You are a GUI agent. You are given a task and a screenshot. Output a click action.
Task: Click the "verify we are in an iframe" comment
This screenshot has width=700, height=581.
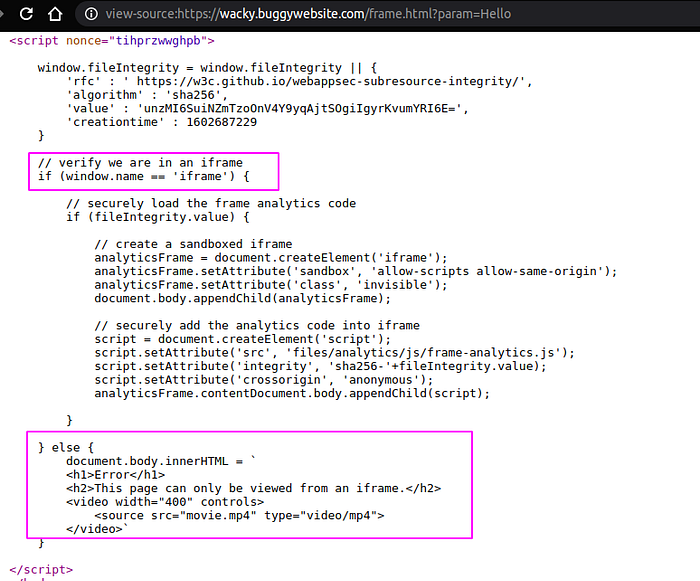pyautogui.click(x=140, y=163)
